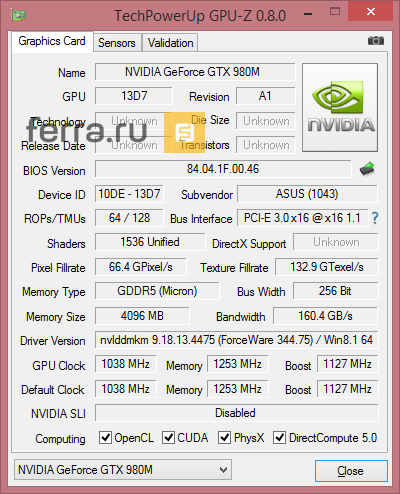The image size is (400, 494).
Task: Toggle the DirectCompute 5.0 checkbox
Action: click(x=279, y=437)
